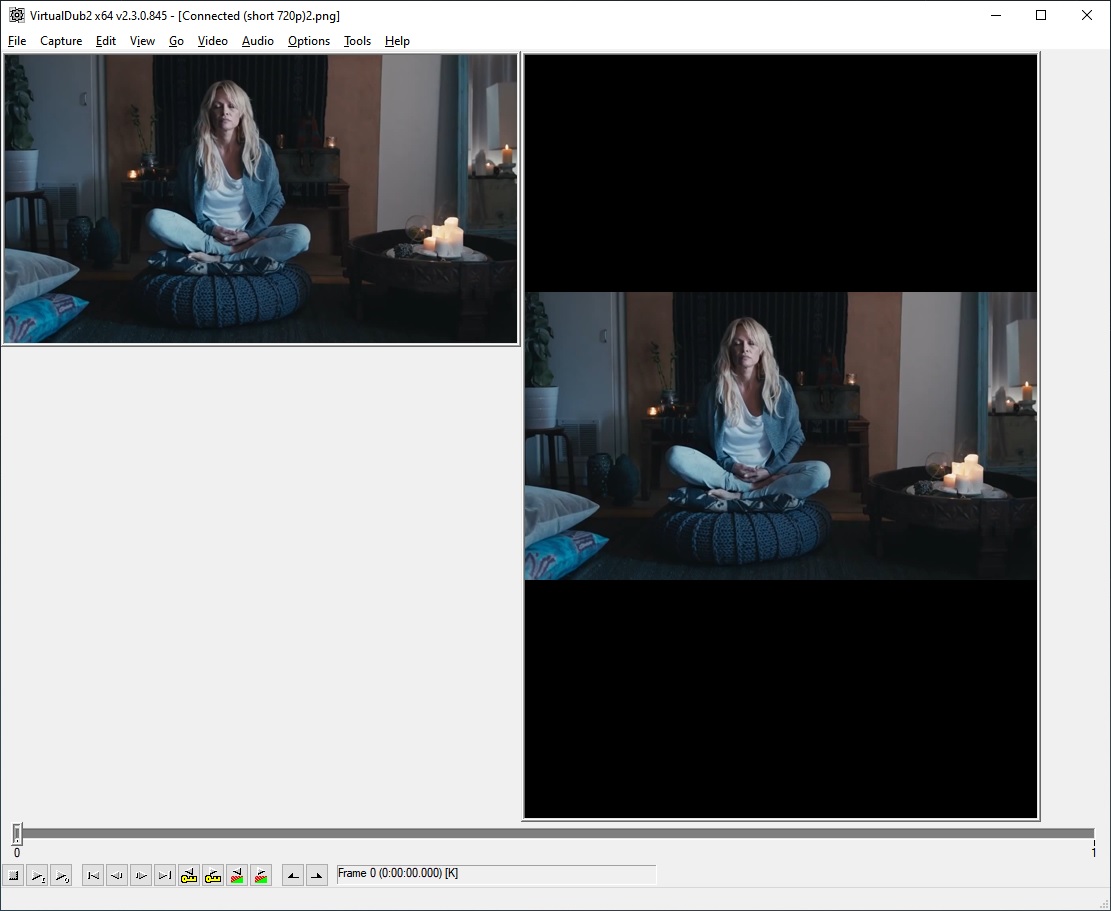This screenshot has width=1111, height=911.
Task: Open the Video menu
Action: coord(213,41)
